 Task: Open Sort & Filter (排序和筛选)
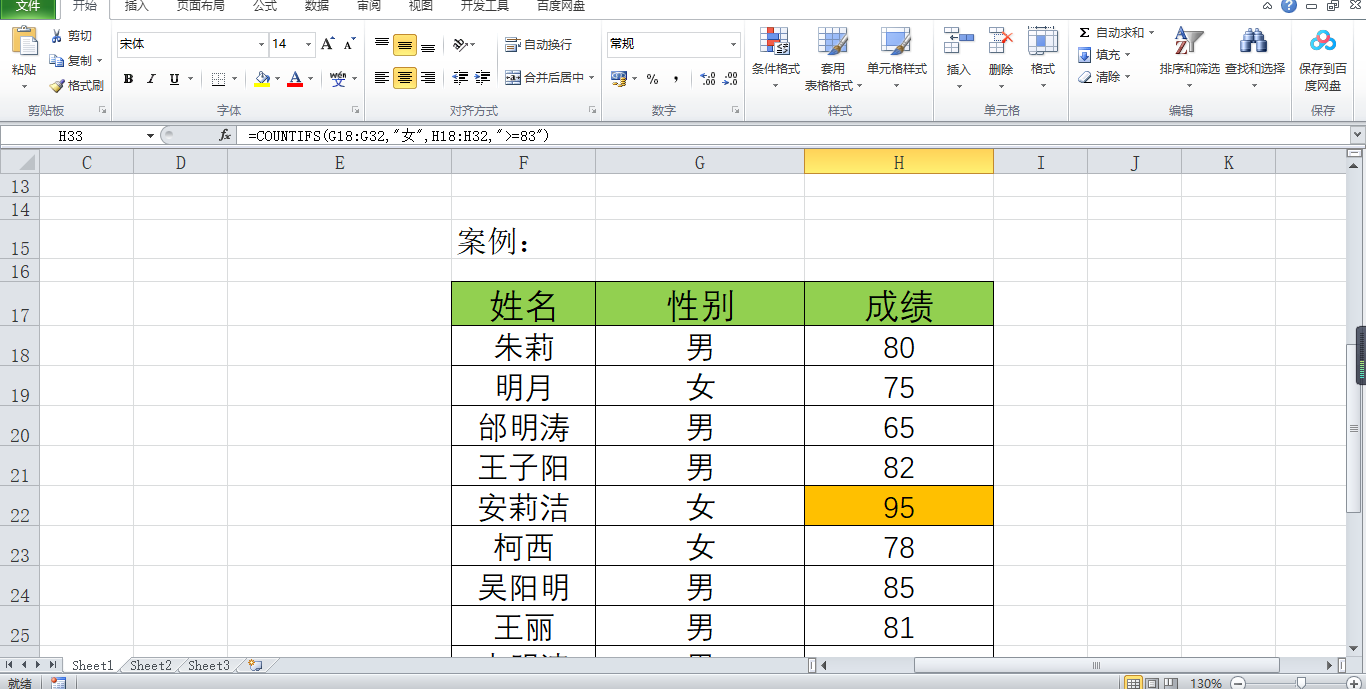[1189, 58]
